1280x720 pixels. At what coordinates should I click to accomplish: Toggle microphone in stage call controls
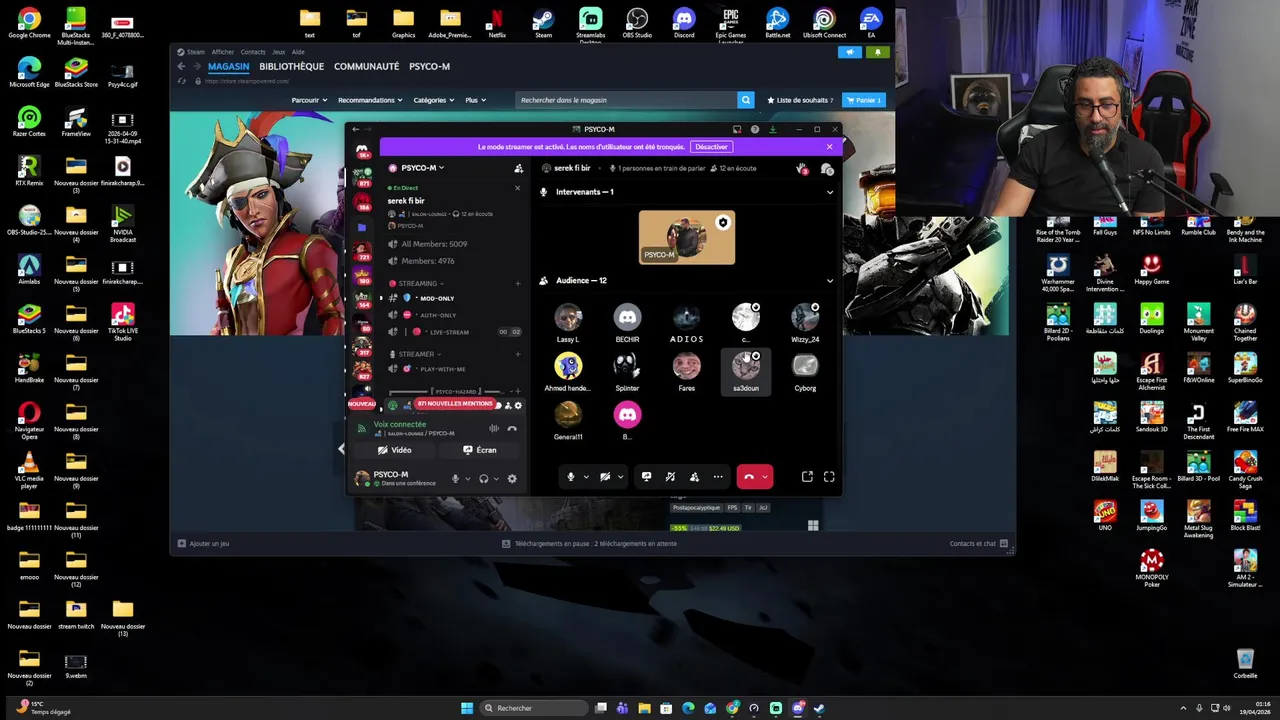click(x=571, y=477)
